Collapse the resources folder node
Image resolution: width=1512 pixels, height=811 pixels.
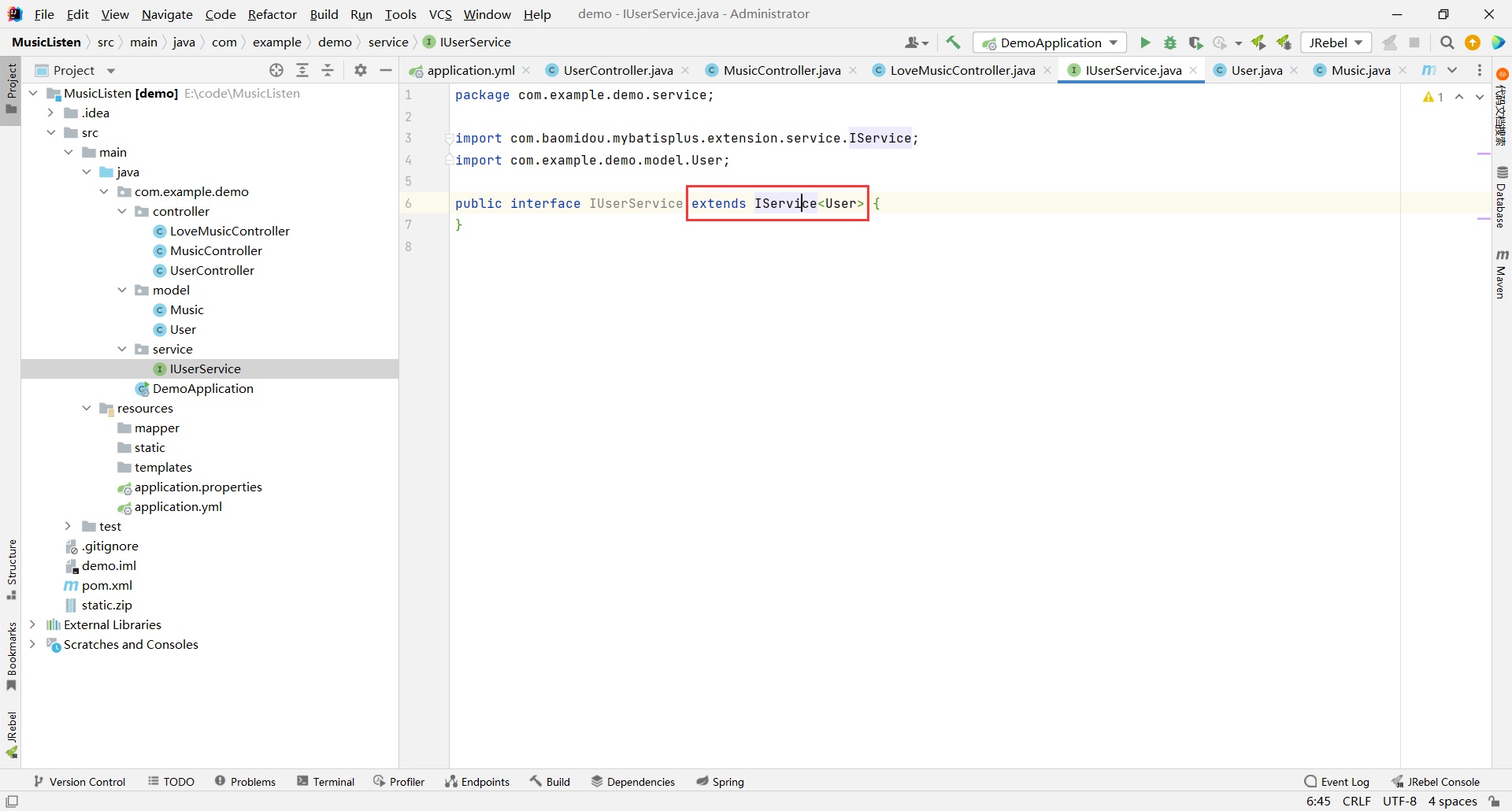point(87,408)
